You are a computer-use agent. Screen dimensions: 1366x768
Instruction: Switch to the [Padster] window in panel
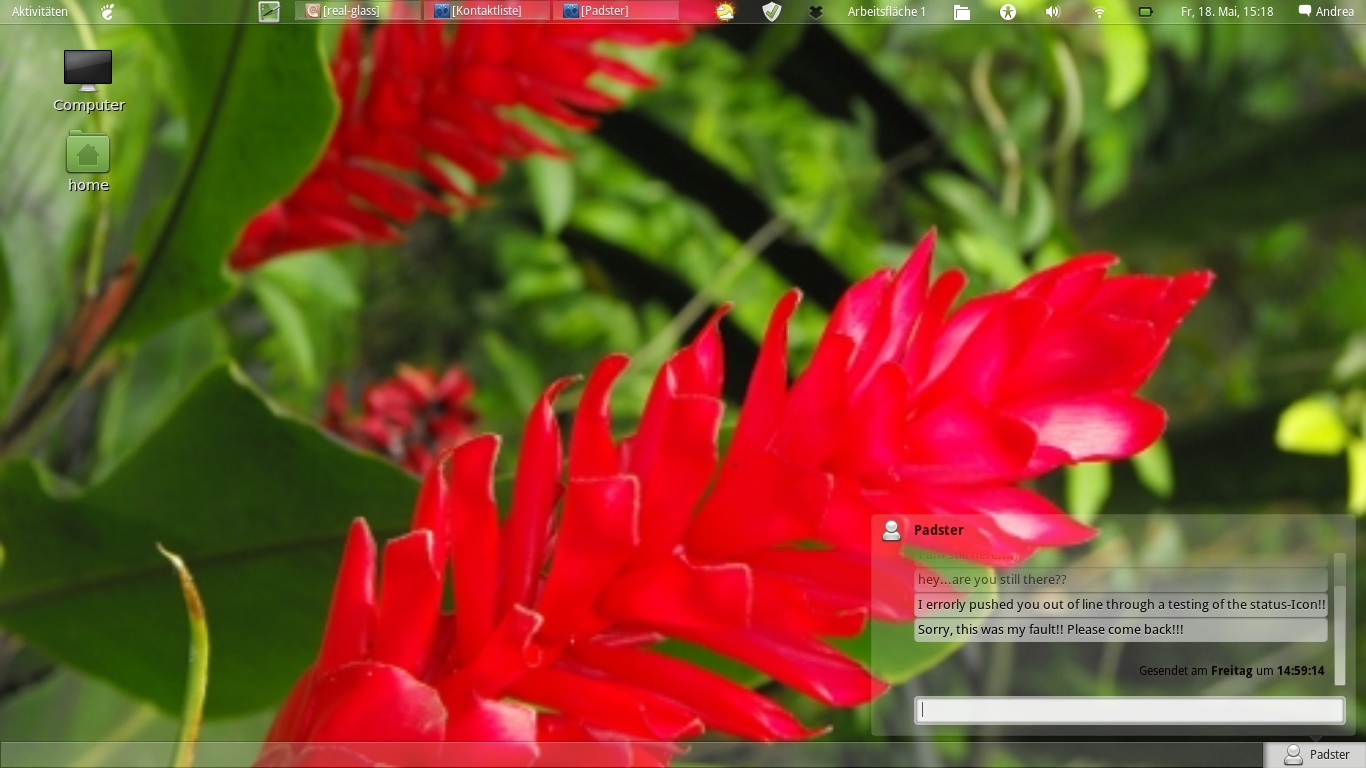coord(616,11)
